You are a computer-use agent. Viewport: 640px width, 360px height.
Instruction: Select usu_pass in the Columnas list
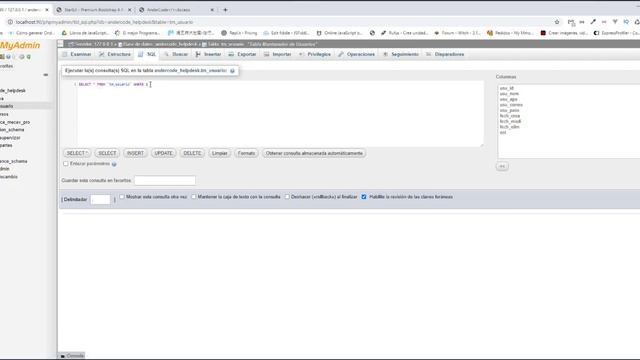(509, 110)
